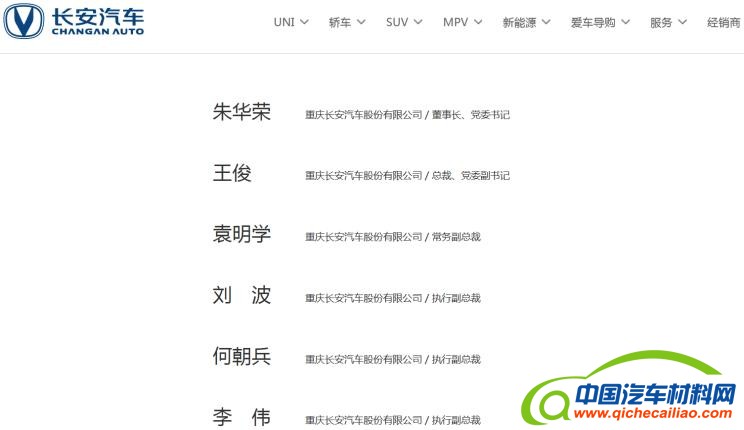Click 何朝兵's 执行副总裁 title text
Viewport: 744px width, 430px height.
pyautogui.click(x=456, y=359)
